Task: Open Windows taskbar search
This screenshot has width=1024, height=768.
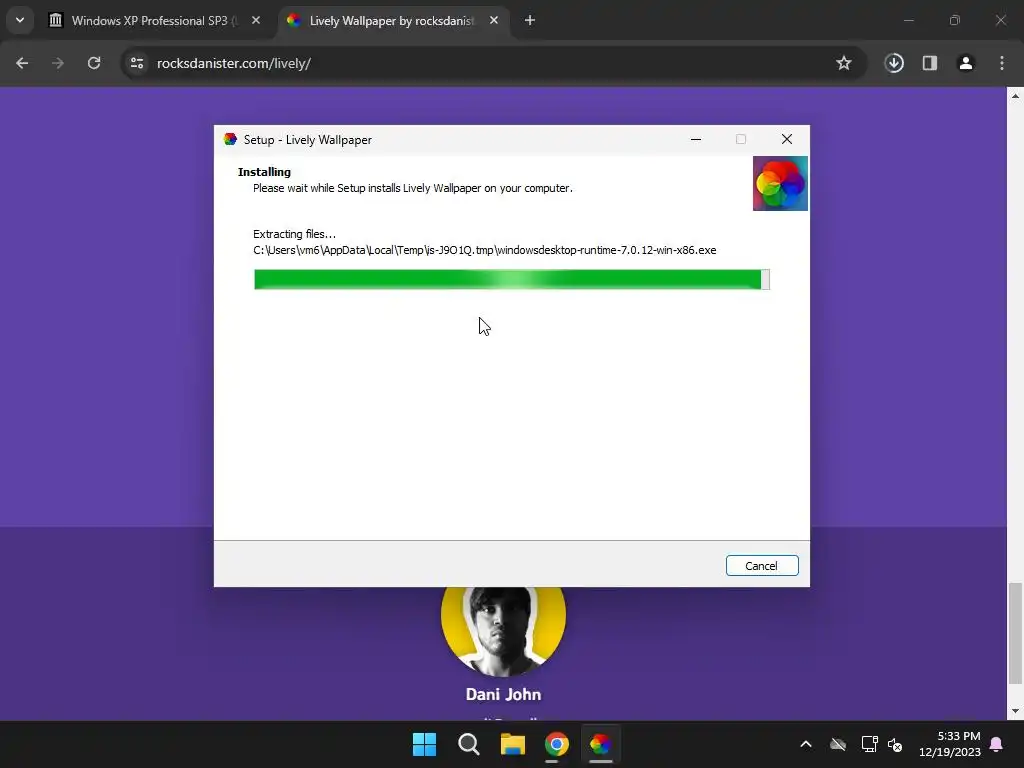Action: tap(468, 744)
